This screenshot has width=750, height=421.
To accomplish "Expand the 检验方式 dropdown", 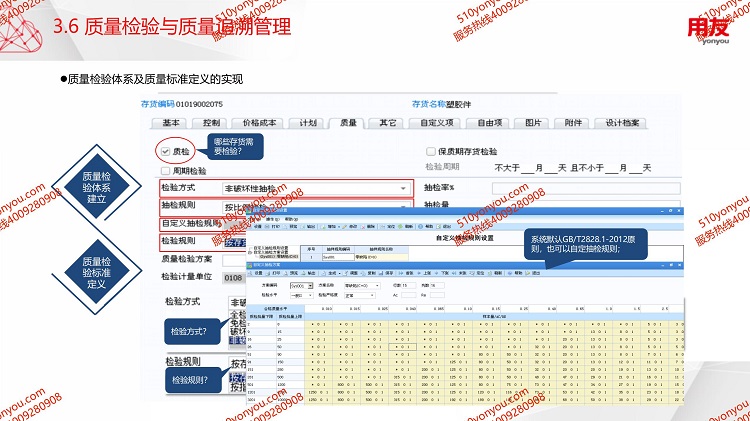I will (404, 188).
